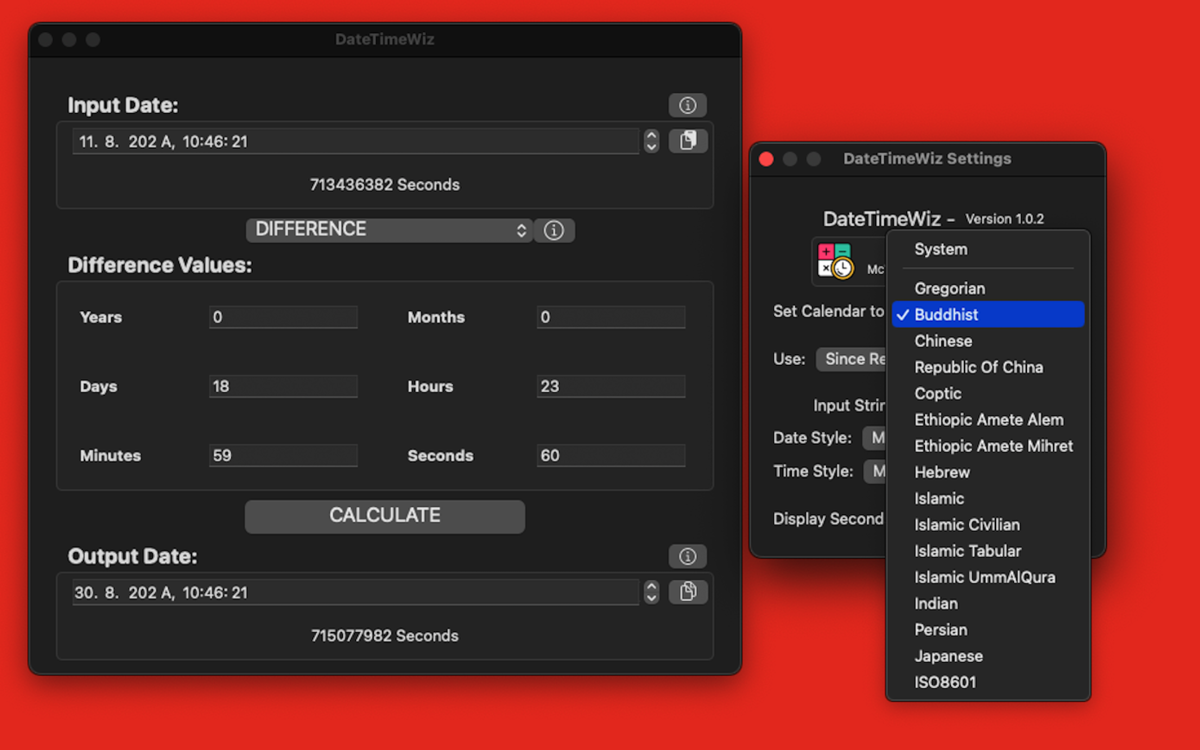Click the Months value field
The image size is (1200, 750).
pos(611,317)
